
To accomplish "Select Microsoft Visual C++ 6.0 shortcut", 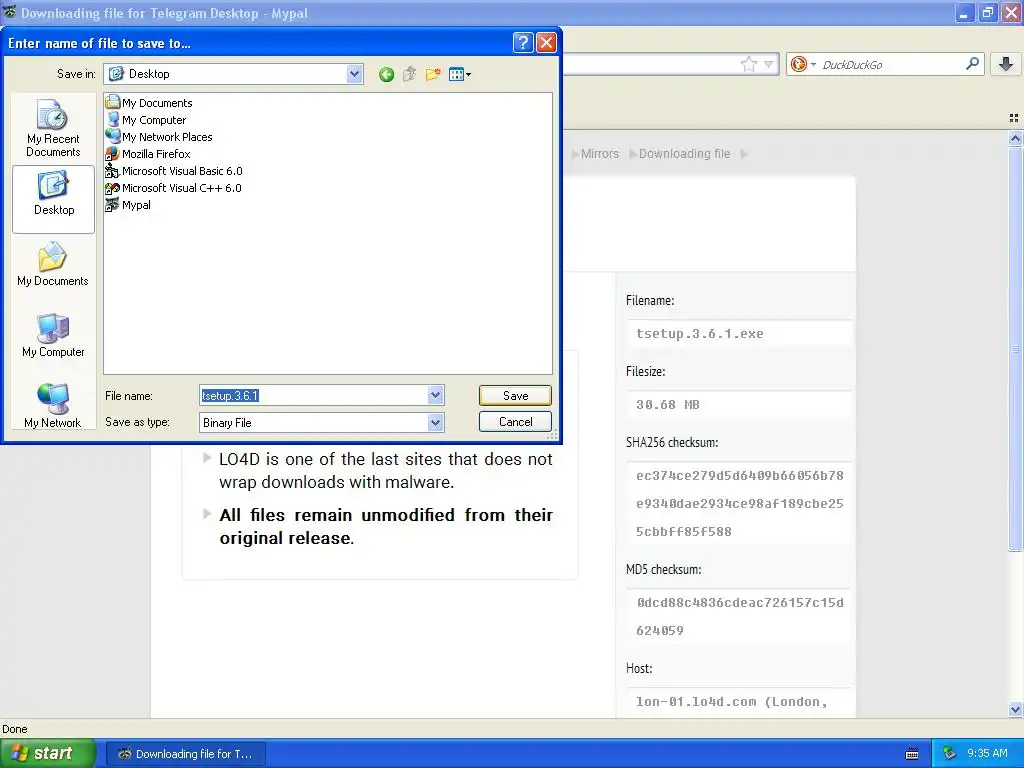I will tap(174, 187).
